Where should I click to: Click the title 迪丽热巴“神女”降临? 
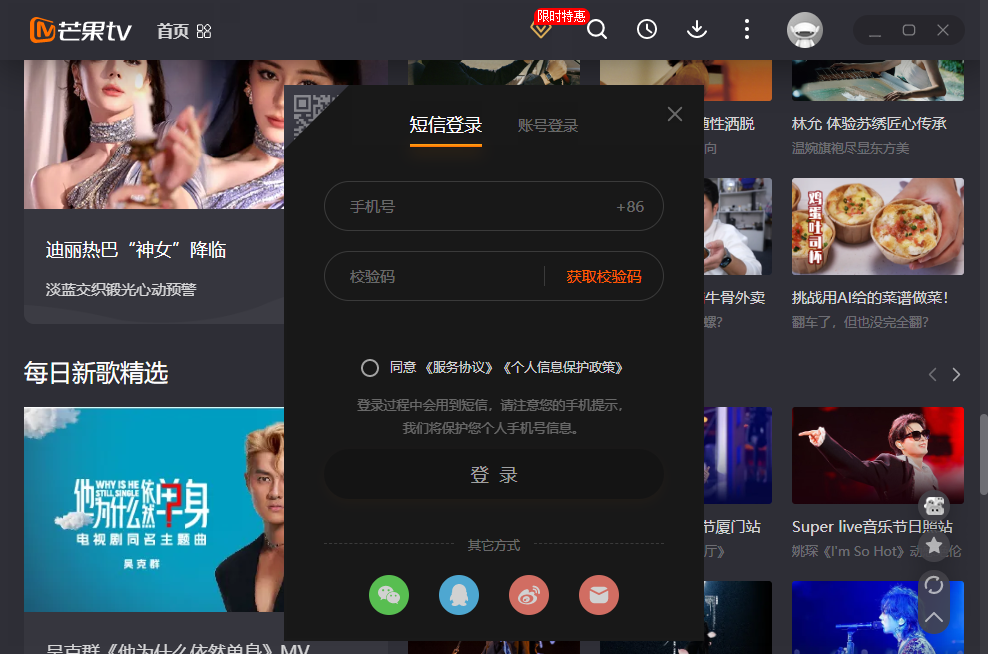point(135,250)
